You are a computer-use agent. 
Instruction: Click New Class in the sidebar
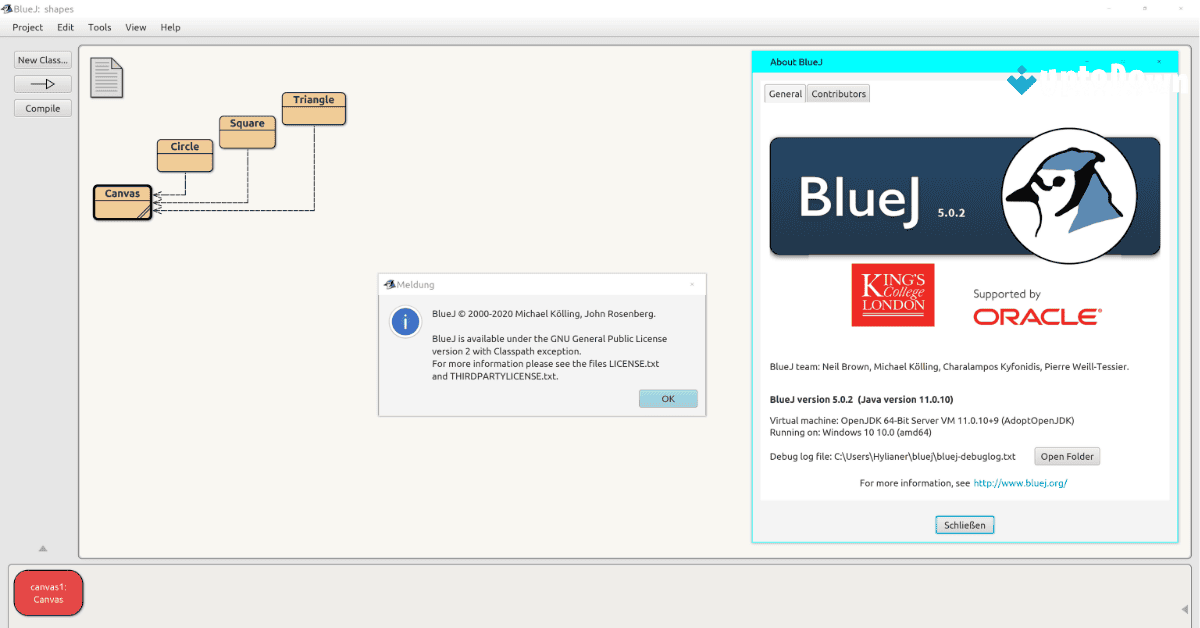pyautogui.click(x=42, y=59)
